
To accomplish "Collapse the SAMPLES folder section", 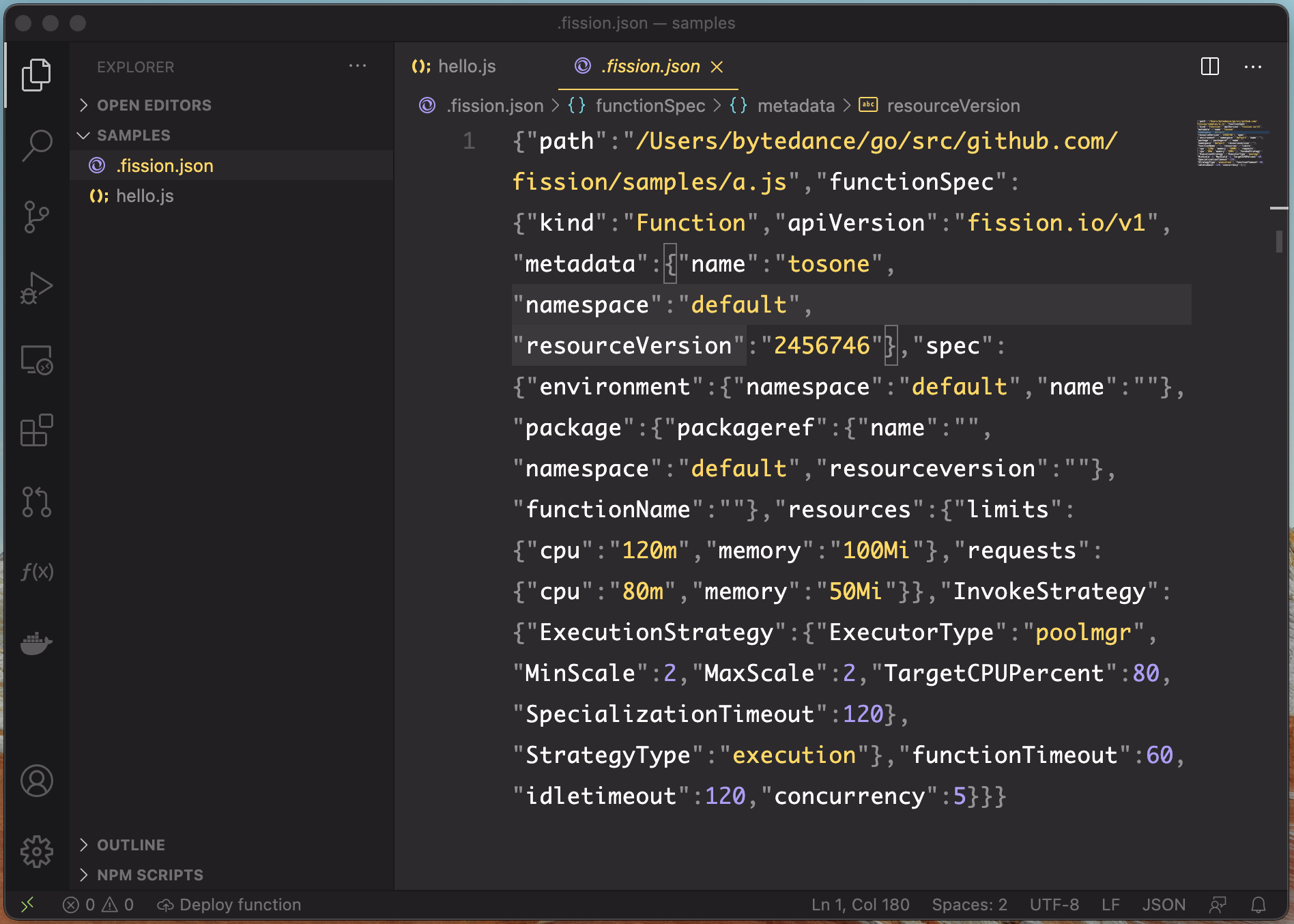I will coord(133,135).
